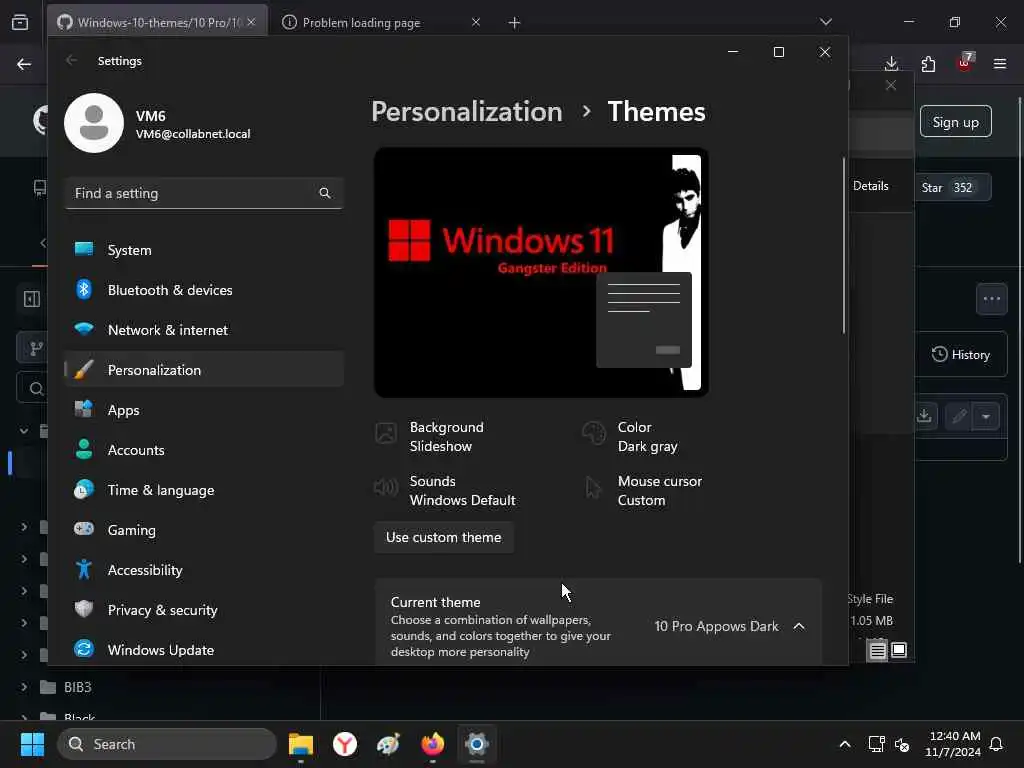Open Yandex browser from taskbar
Screen dimensions: 1024x768
pos(345,744)
